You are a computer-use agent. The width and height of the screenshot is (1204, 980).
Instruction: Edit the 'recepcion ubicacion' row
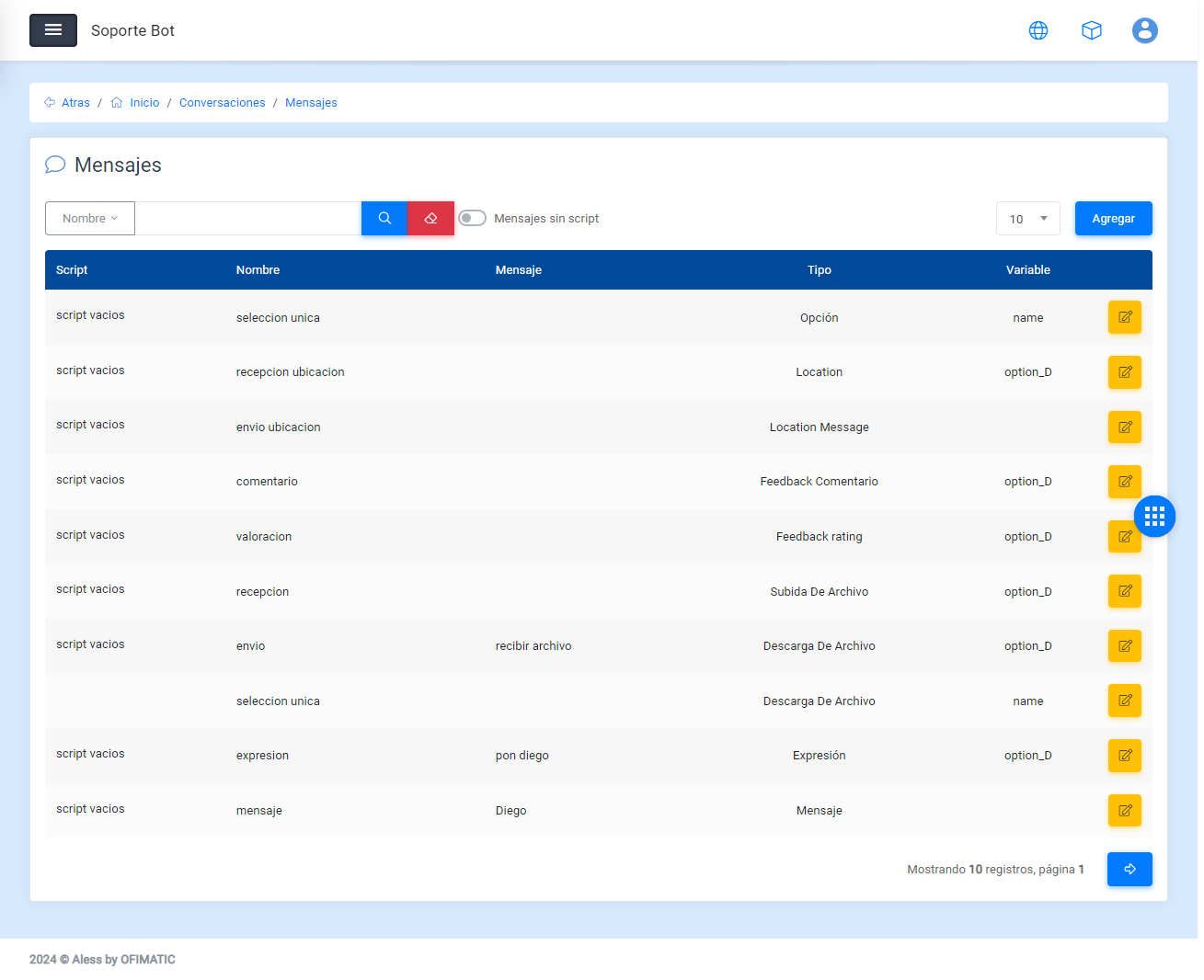(1124, 372)
